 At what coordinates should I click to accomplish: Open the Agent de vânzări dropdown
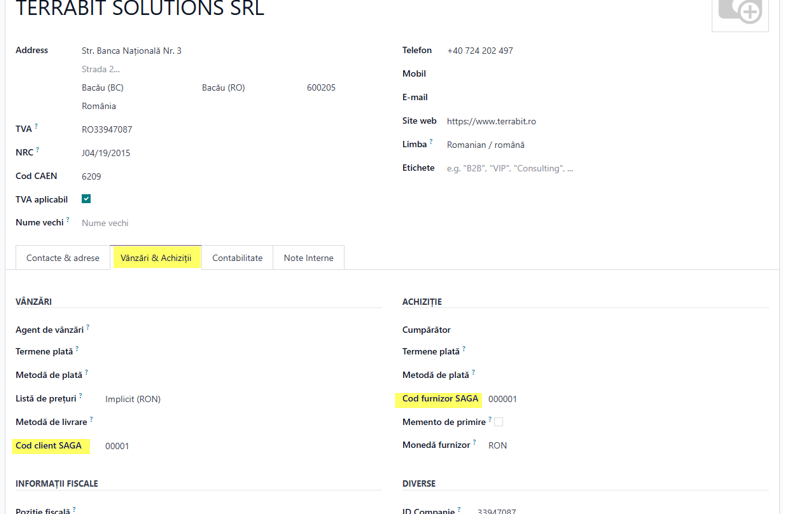pyautogui.click(x=242, y=330)
